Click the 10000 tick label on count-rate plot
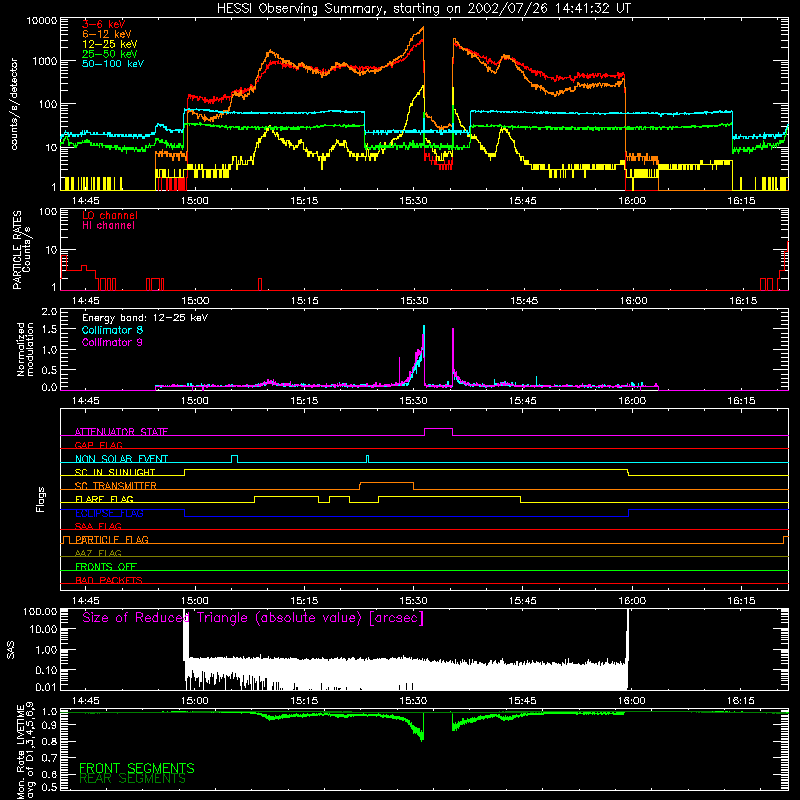This screenshot has width=800, height=800. click(42, 21)
